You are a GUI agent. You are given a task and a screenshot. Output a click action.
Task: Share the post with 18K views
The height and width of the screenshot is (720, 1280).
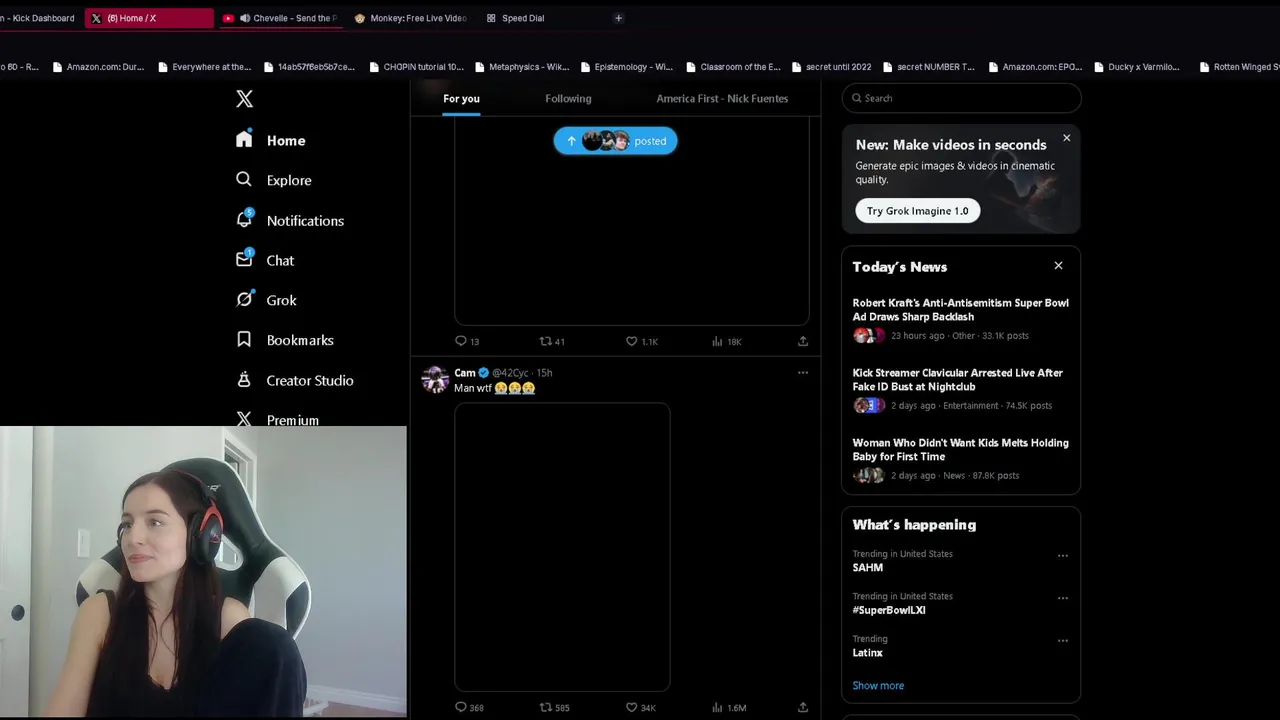[802, 341]
